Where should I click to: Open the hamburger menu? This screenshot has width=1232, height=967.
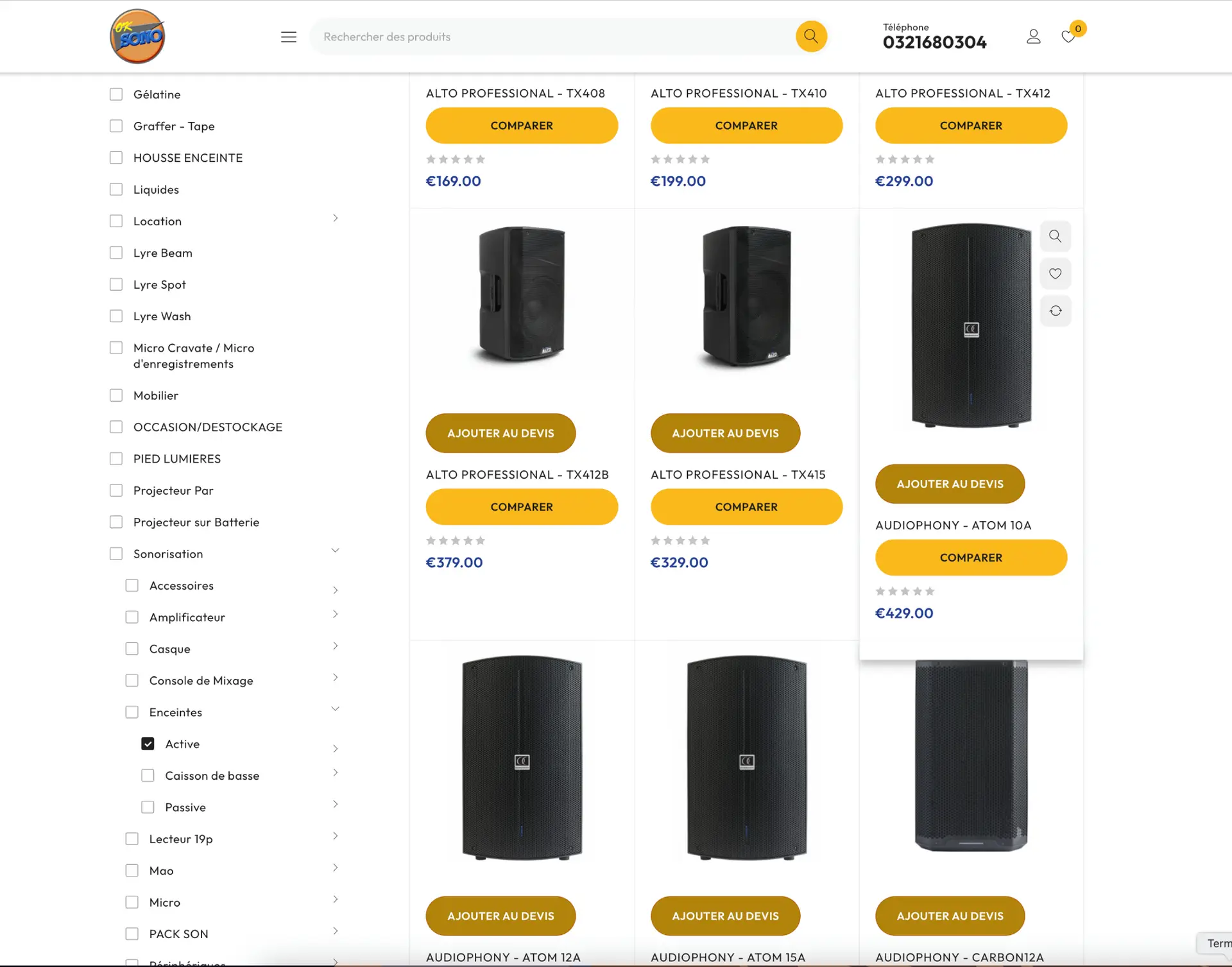tap(289, 37)
